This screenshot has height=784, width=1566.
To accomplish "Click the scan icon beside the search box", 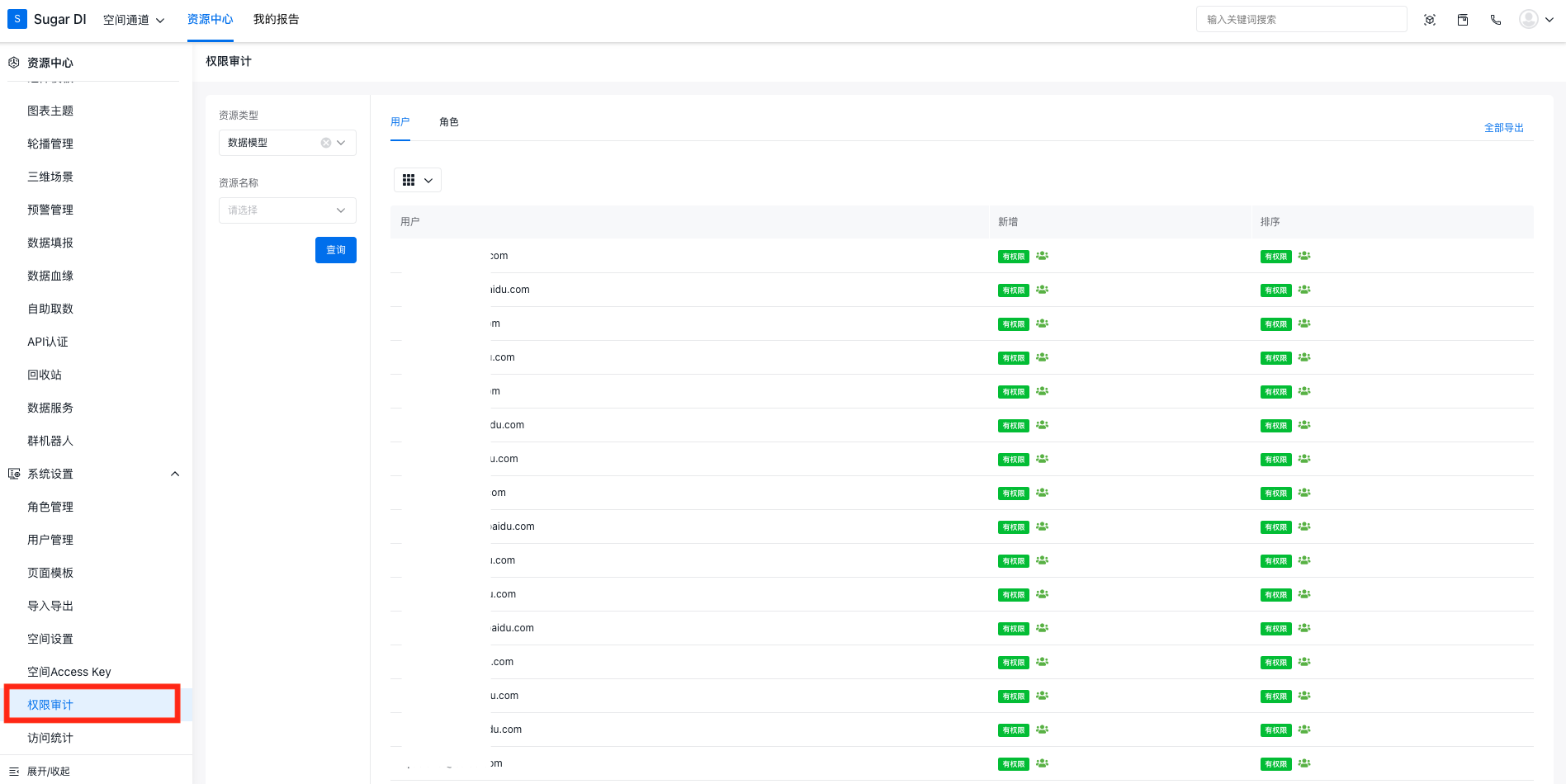I will (1430, 20).
